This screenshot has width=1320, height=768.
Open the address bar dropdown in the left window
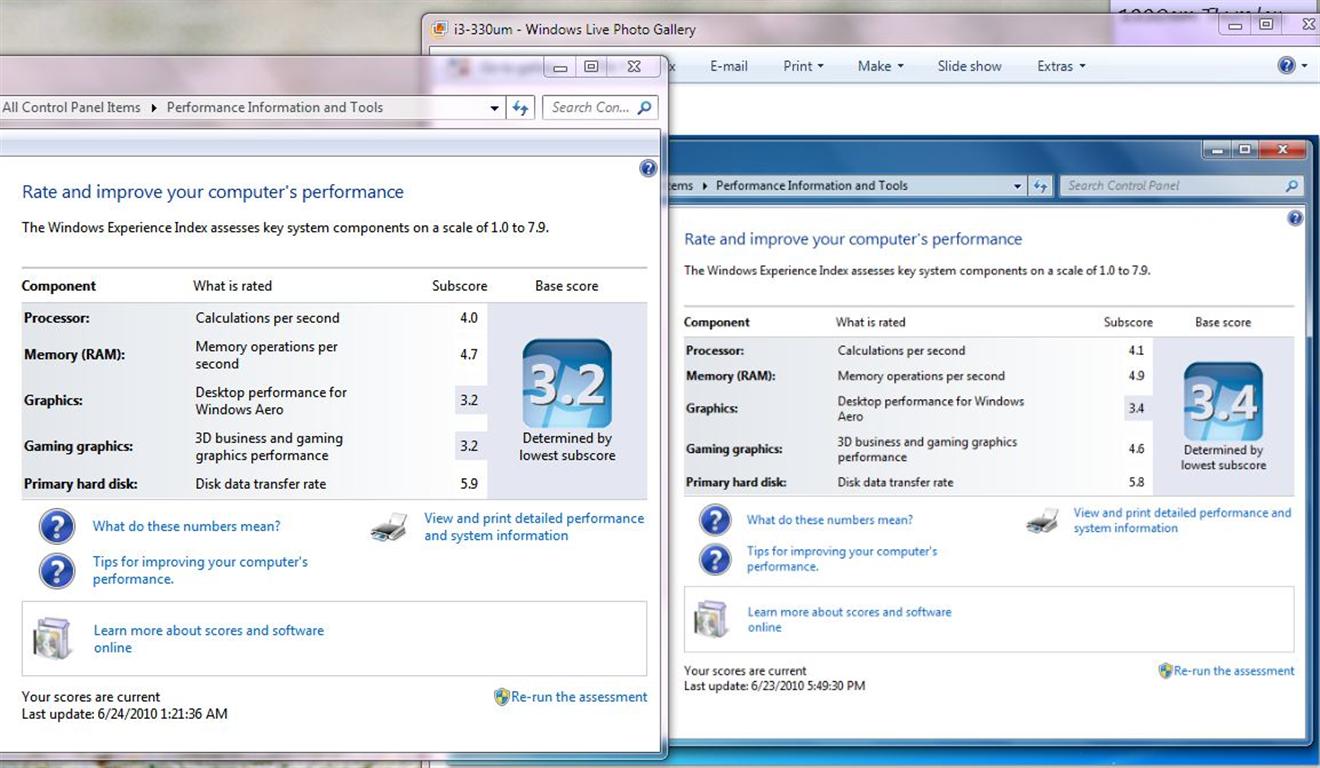495,108
